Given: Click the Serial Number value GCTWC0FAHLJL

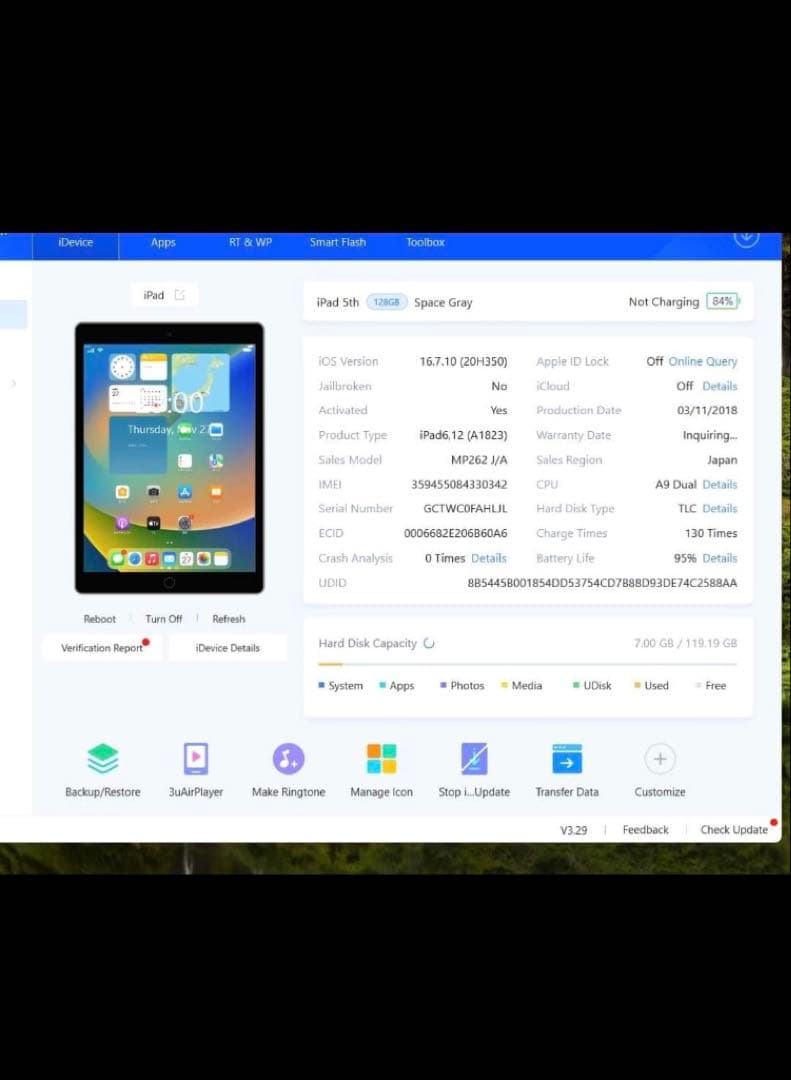Looking at the screenshot, I should [465, 508].
